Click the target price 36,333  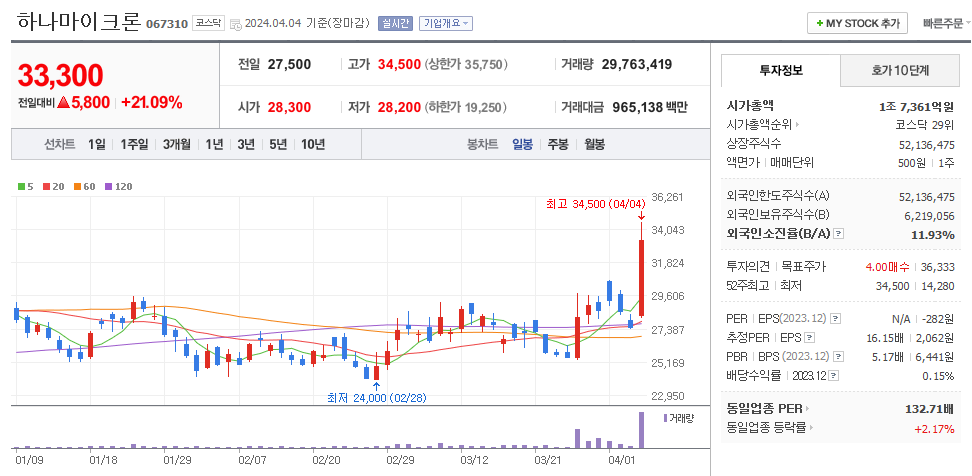point(939,267)
